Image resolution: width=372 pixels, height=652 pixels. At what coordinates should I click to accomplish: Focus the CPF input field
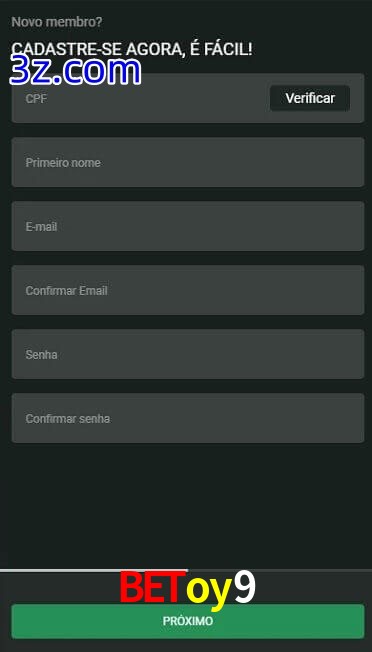tap(140, 98)
